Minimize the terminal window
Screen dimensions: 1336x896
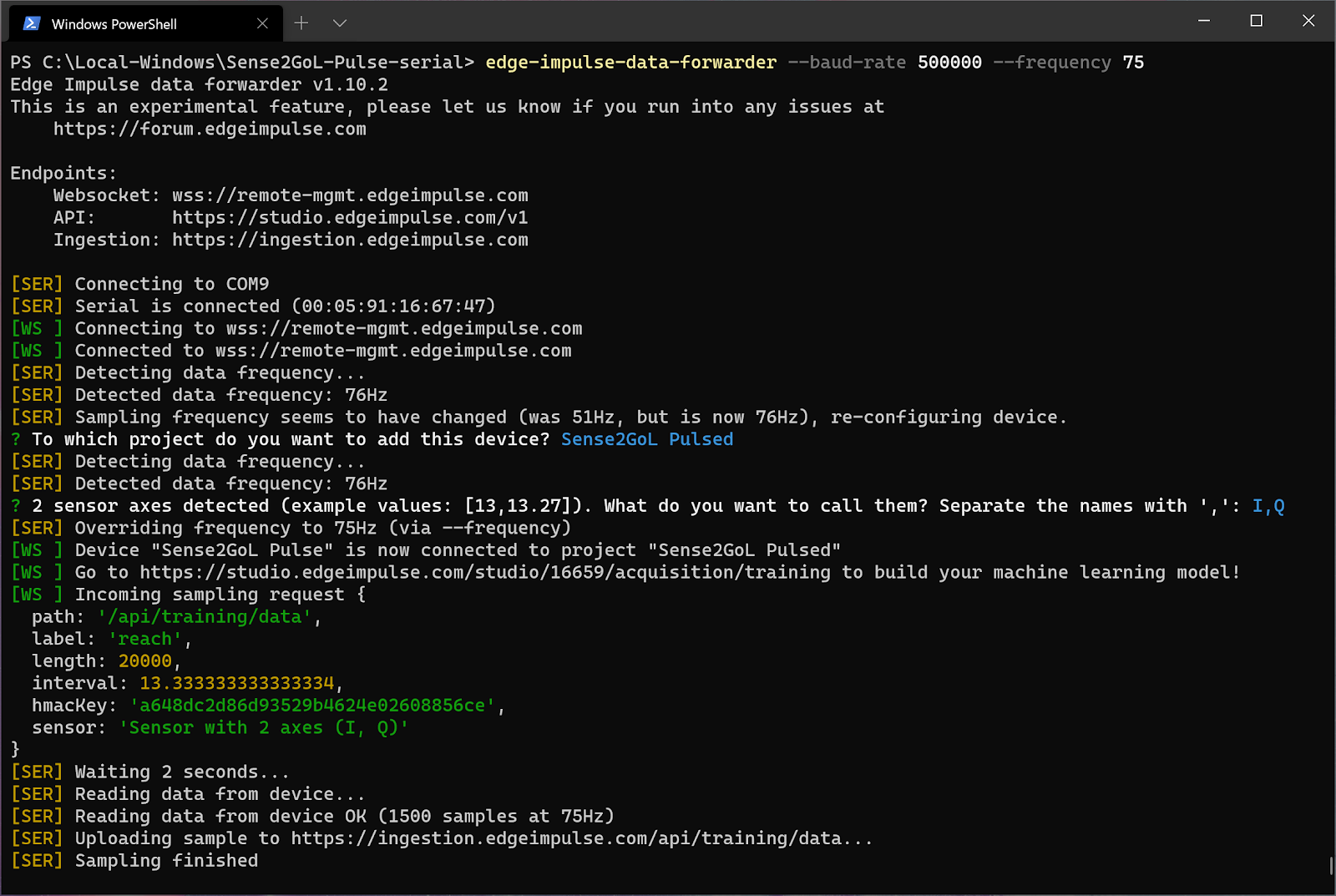[x=1204, y=21]
